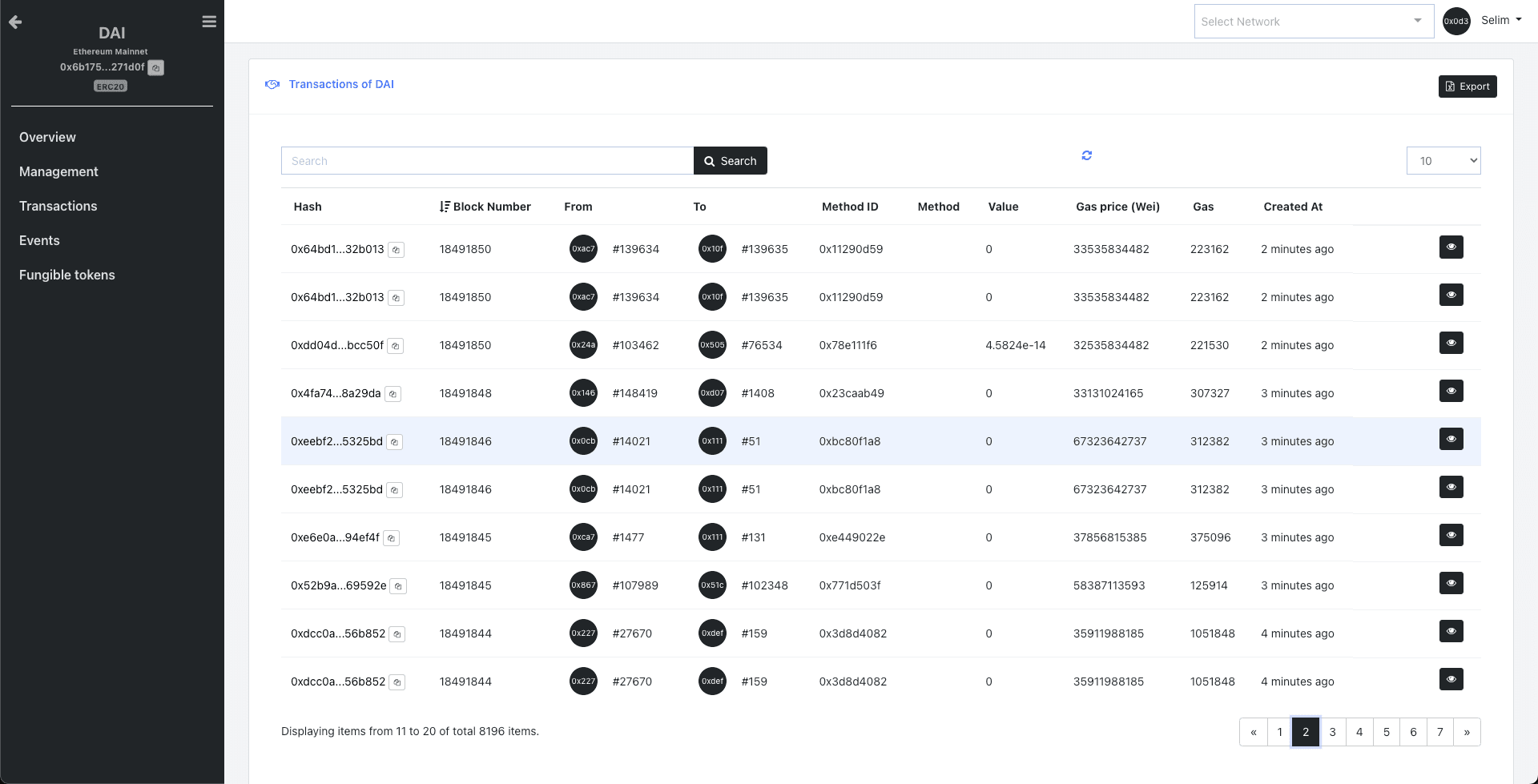Image resolution: width=1538 pixels, height=784 pixels.
Task: Click the 0x505 recipient avatar
Action: pos(712,345)
